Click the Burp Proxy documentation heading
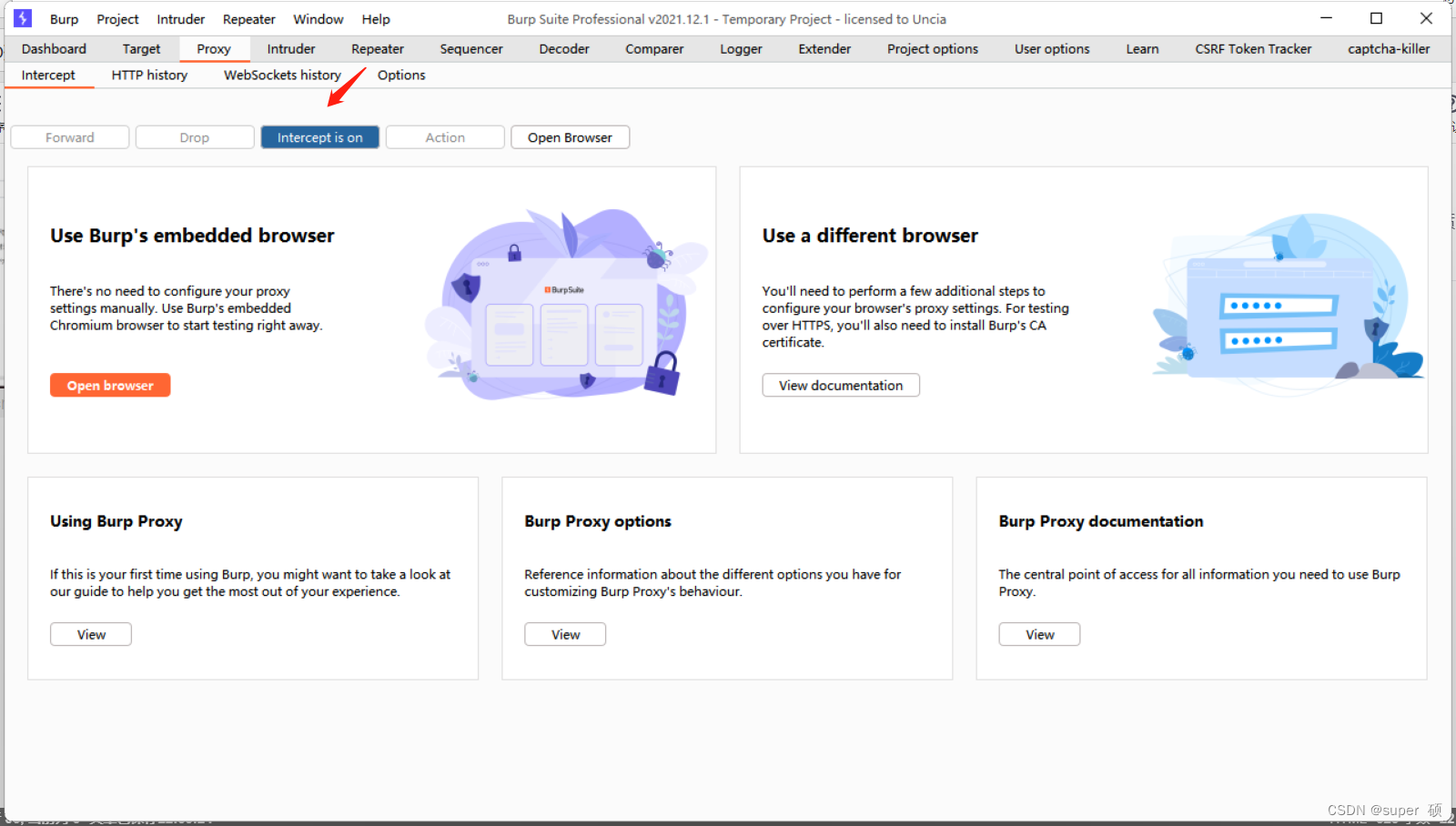The image size is (1456, 826). [x=1101, y=521]
